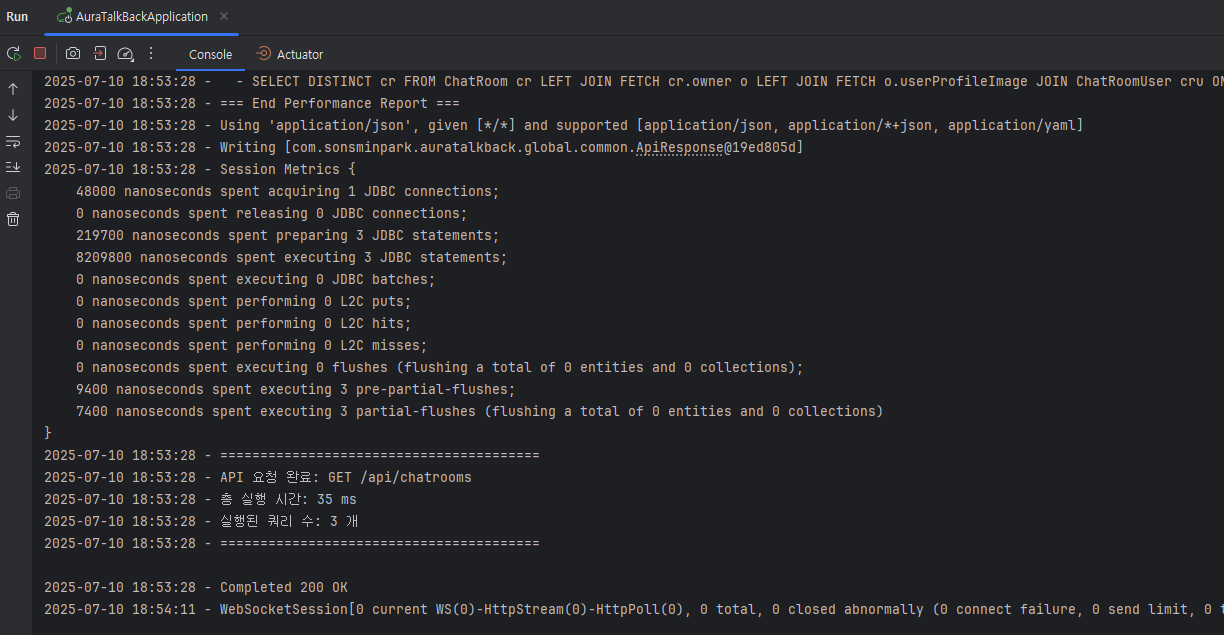
Task: Click the Run tool window title
Action: point(17,17)
